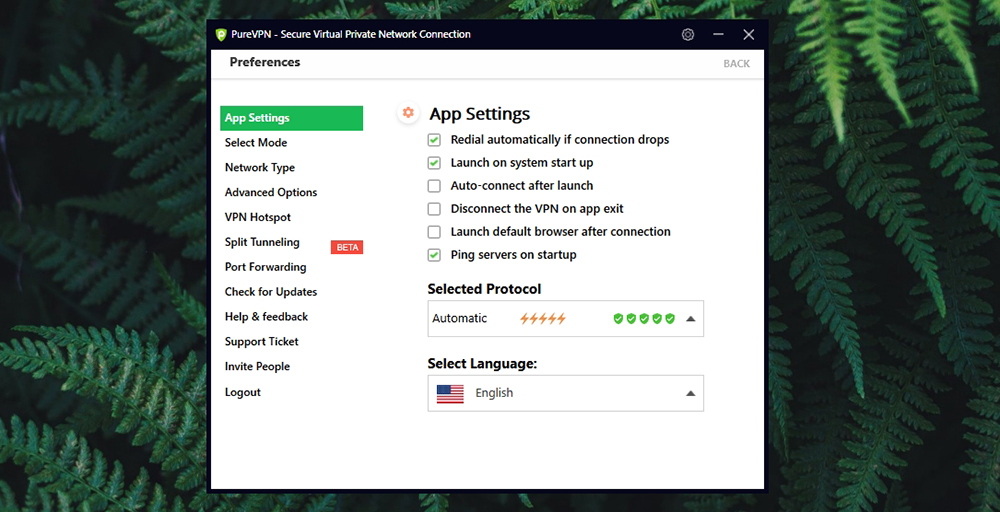Screen dimensions: 1000x512
Task: Minimize the PureVPN window
Action: (718, 34)
